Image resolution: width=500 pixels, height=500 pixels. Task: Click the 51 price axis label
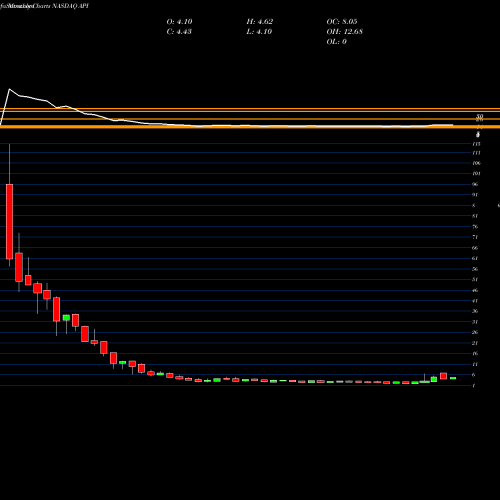click(475, 279)
